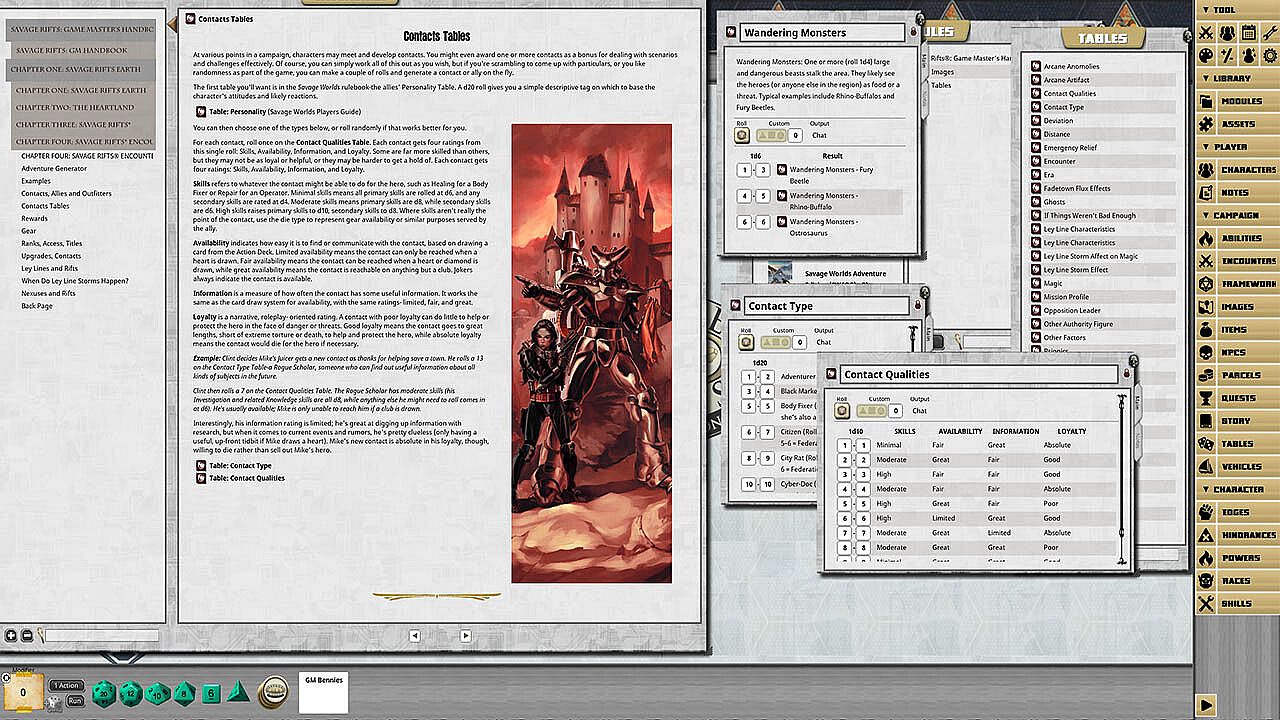1280x720 pixels.
Task: Pick the green d10 die
Action: pyautogui.click(x=157, y=692)
